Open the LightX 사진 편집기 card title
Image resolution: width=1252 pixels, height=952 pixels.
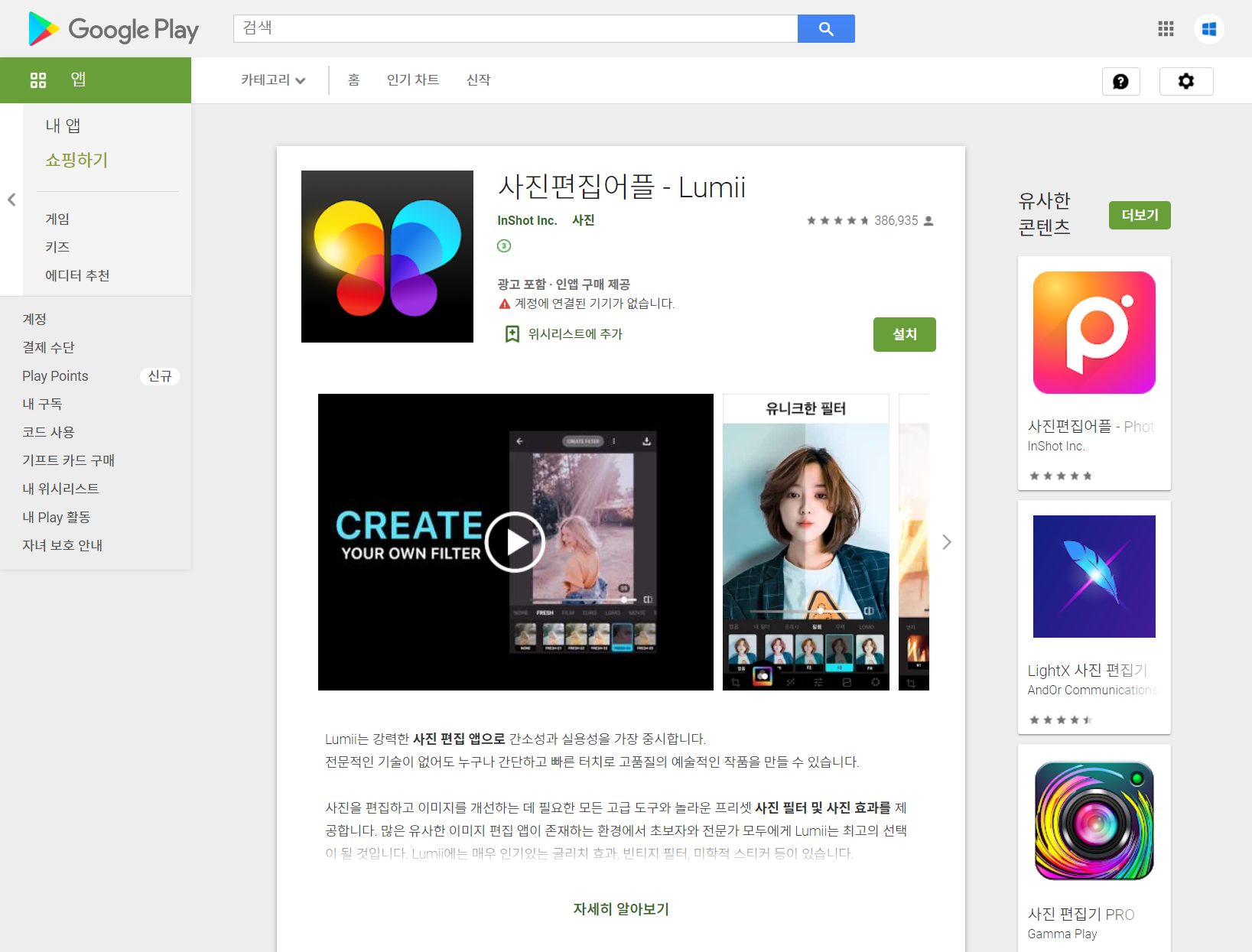coord(1088,671)
